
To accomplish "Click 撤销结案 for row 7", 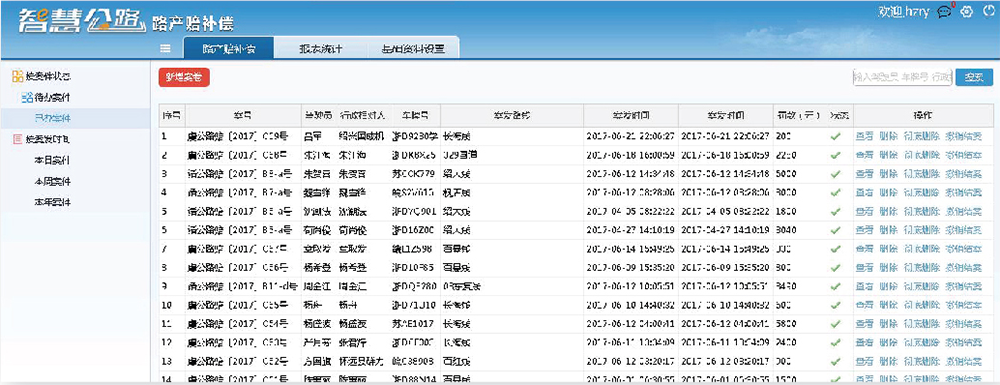I will 963,249.
